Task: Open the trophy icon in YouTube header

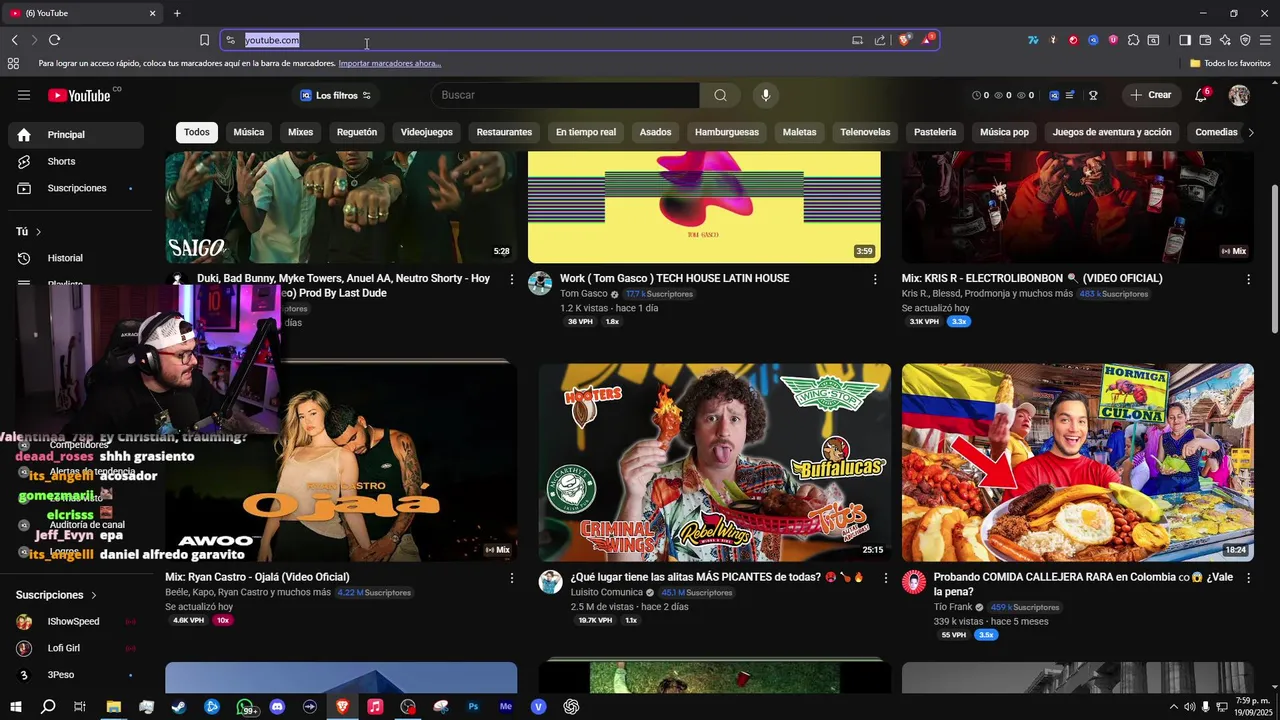Action: click(1093, 95)
